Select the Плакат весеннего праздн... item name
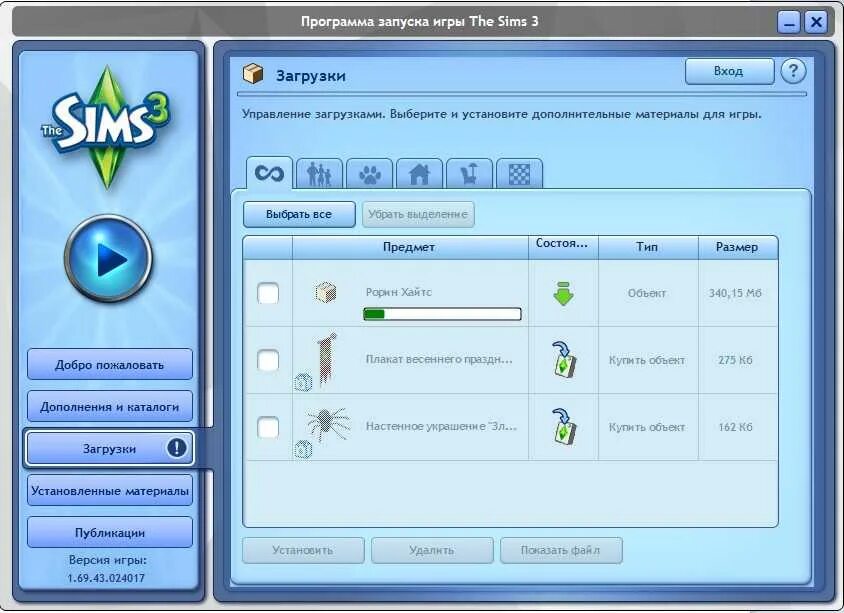This screenshot has width=844, height=613. pos(439,359)
